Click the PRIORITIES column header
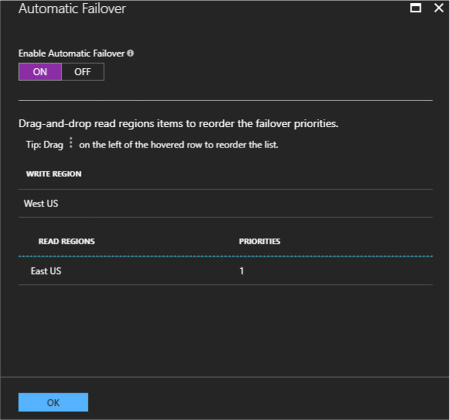This screenshot has height=420, width=450. (259, 241)
